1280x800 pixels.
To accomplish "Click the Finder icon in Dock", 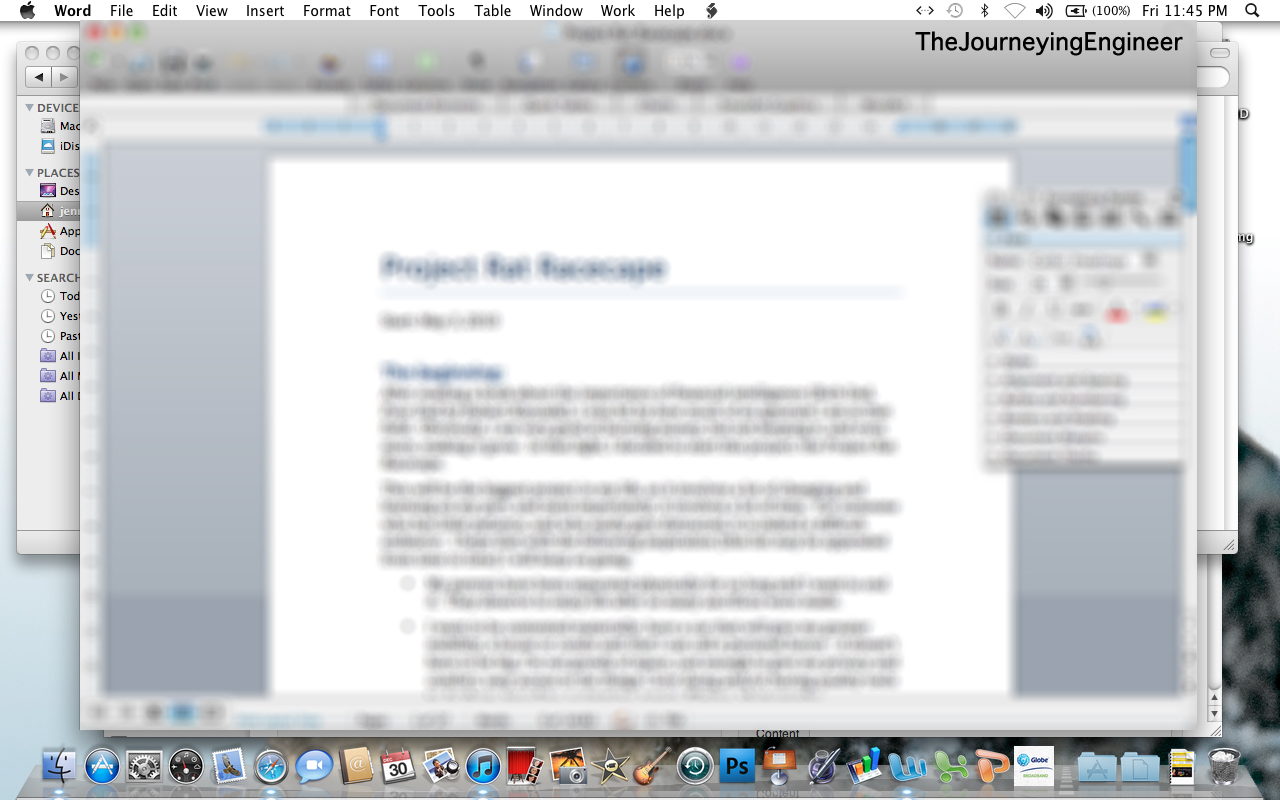I will tap(60, 768).
